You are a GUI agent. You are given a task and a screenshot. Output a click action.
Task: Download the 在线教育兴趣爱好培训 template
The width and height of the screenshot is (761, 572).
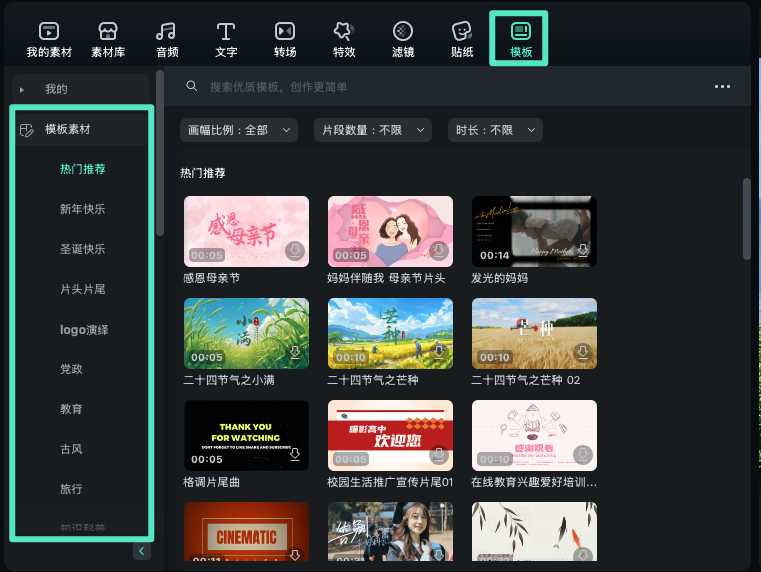click(583, 455)
